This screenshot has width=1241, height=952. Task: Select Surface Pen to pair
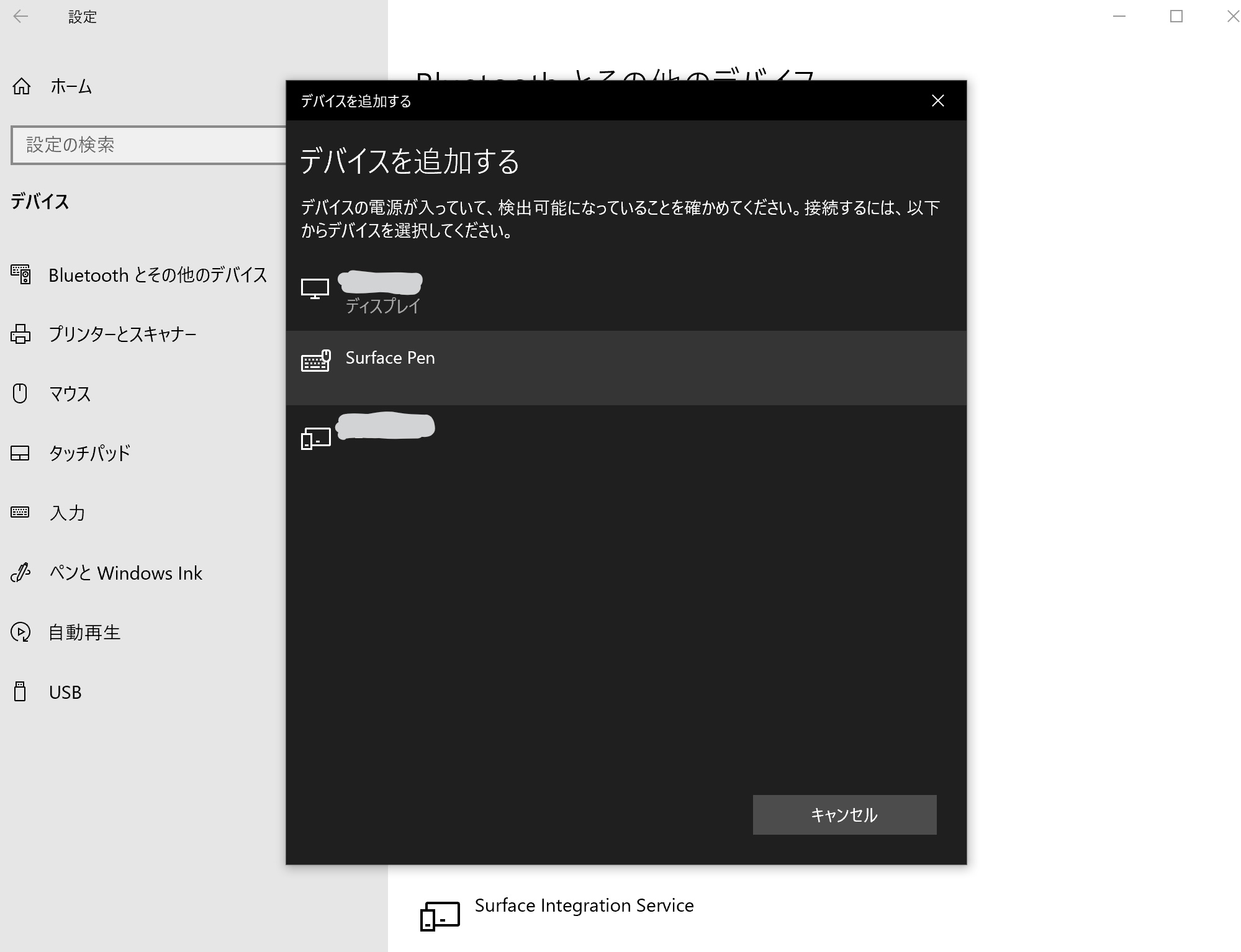click(626, 367)
